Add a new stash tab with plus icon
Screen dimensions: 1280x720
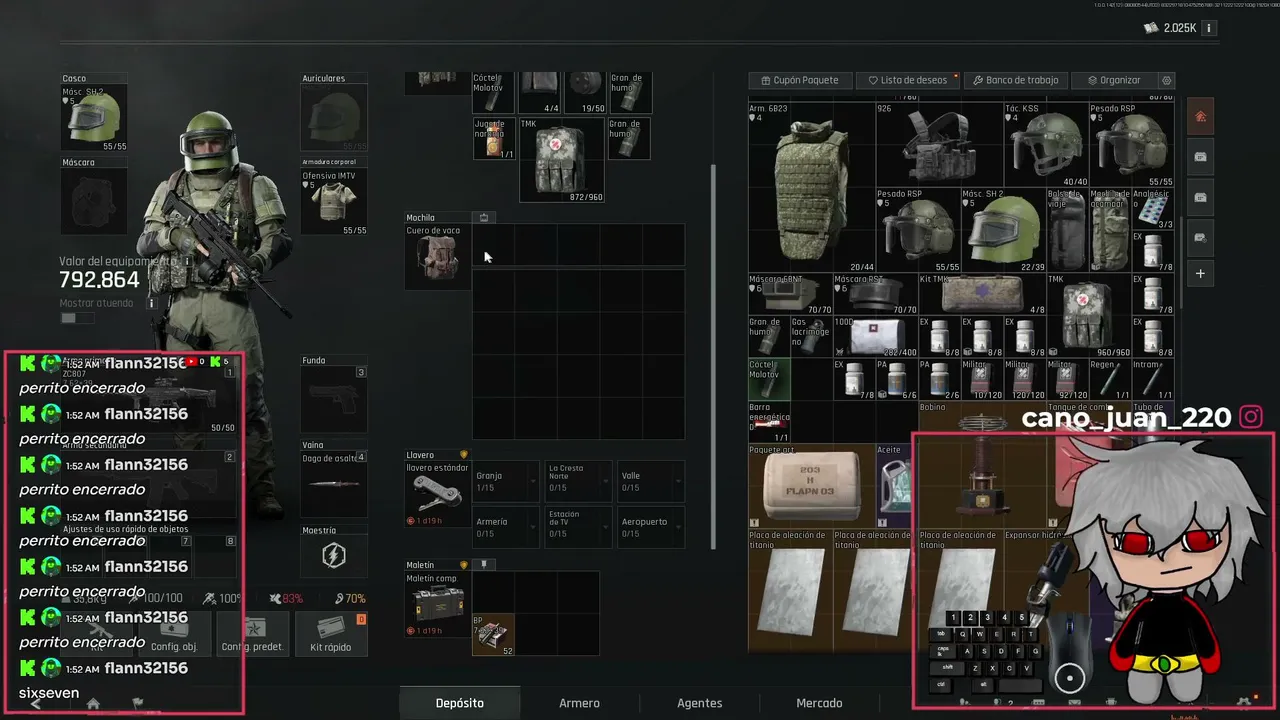click(x=1200, y=273)
